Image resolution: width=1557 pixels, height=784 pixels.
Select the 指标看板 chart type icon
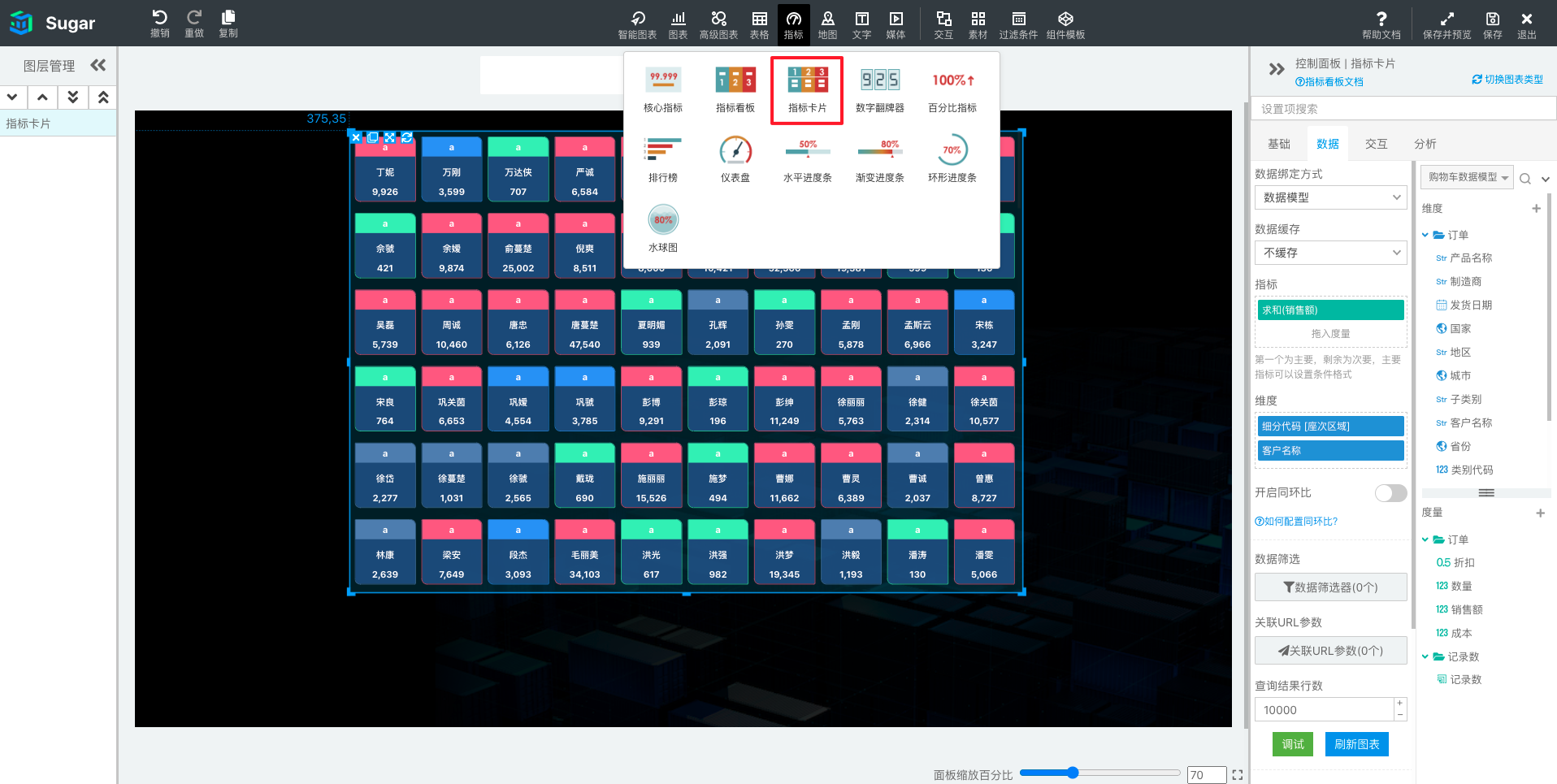(735, 89)
